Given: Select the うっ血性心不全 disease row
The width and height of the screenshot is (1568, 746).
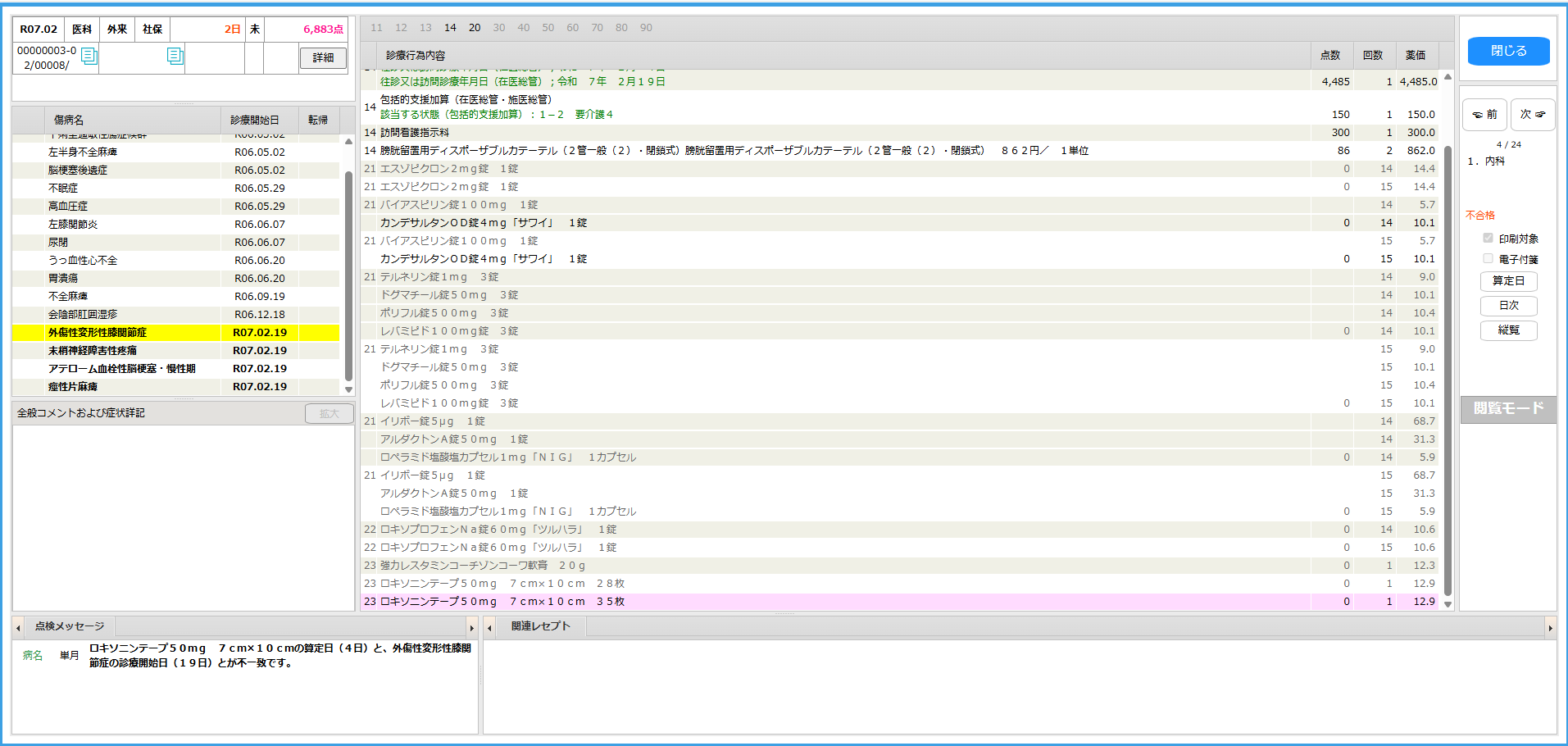Looking at the screenshot, I should 175,261.
